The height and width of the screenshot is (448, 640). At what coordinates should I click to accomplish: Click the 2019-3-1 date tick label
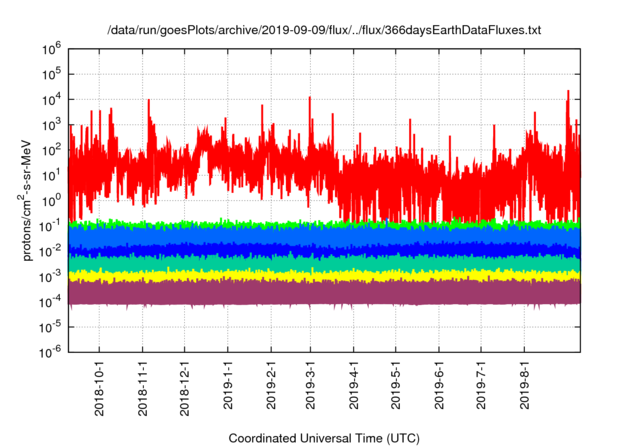coord(310,384)
